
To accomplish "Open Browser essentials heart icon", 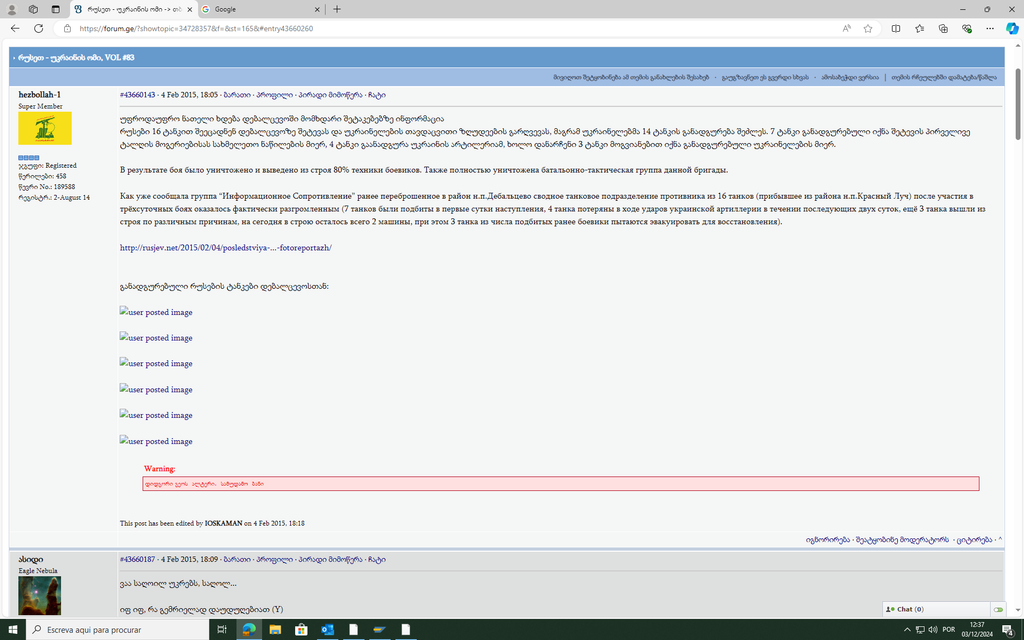I will [967, 28].
